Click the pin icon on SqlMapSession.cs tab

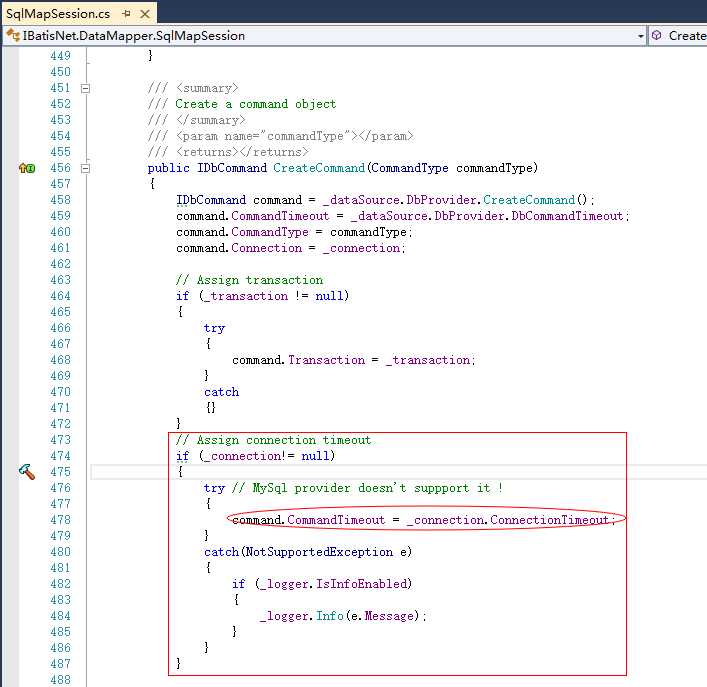pyautogui.click(x=126, y=14)
